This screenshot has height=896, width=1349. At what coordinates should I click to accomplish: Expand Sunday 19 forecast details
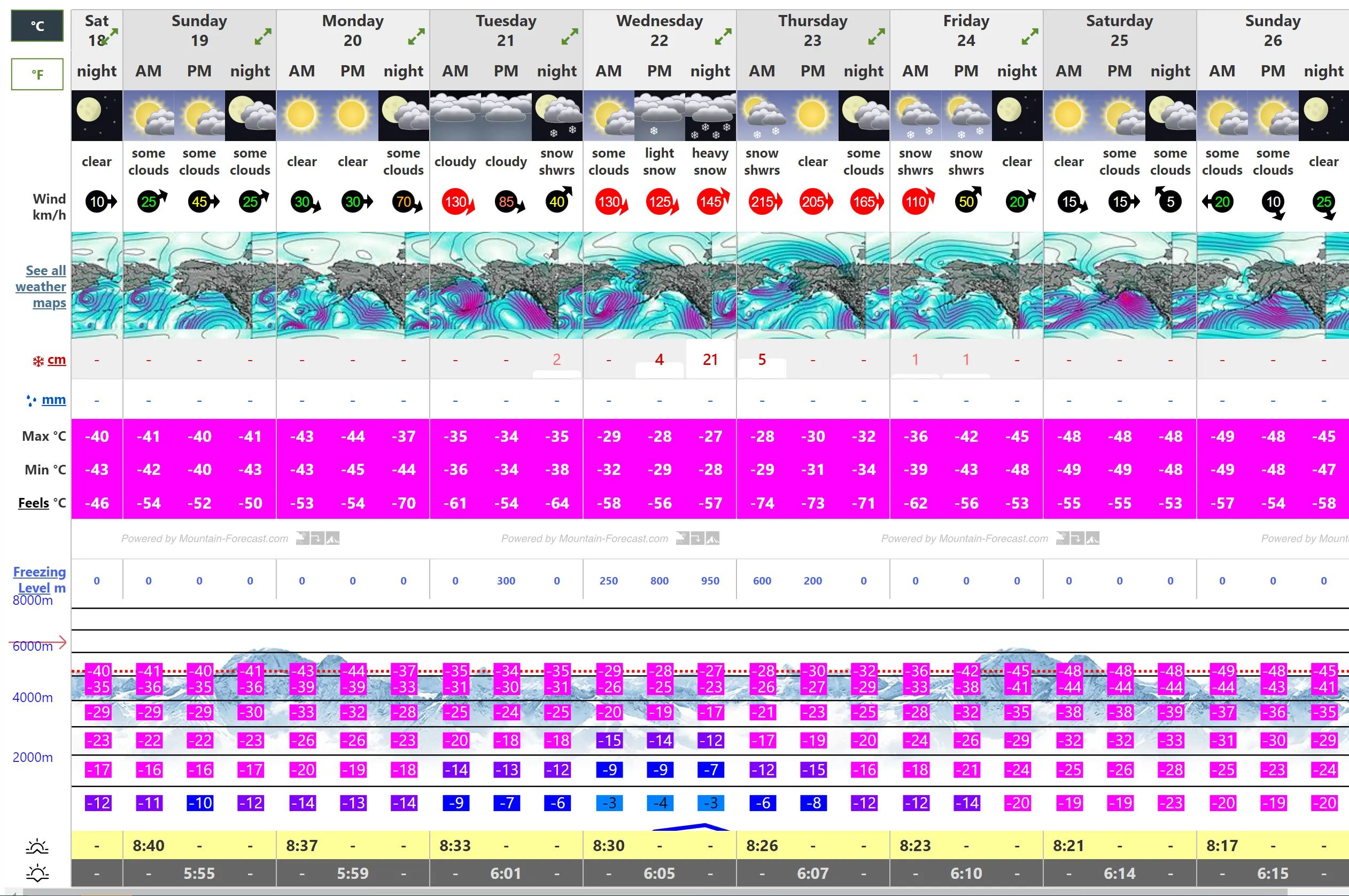tap(263, 36)
